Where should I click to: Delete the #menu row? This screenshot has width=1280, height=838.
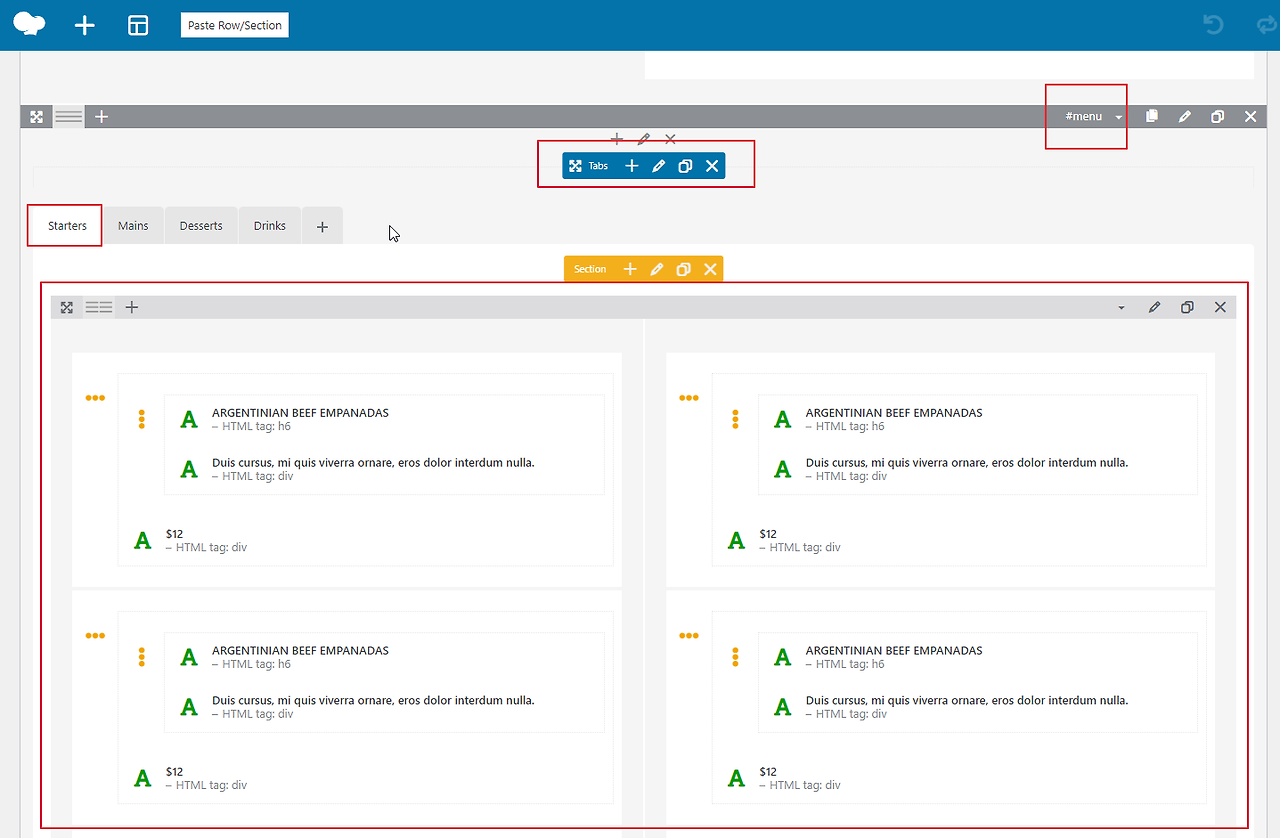pos(1250,117)
